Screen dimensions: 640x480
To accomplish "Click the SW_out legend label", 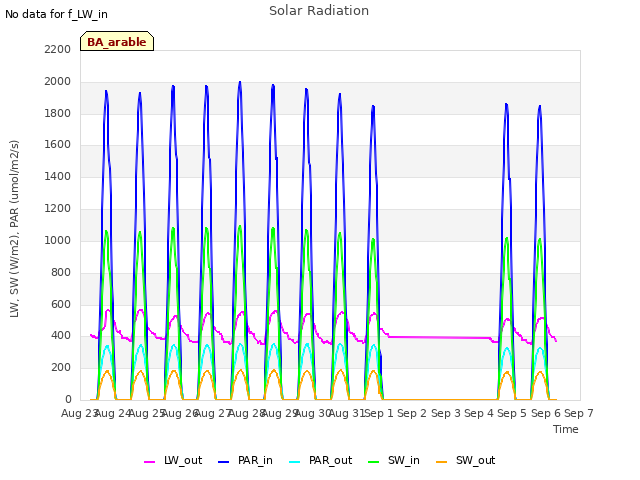I will point(476,460).
